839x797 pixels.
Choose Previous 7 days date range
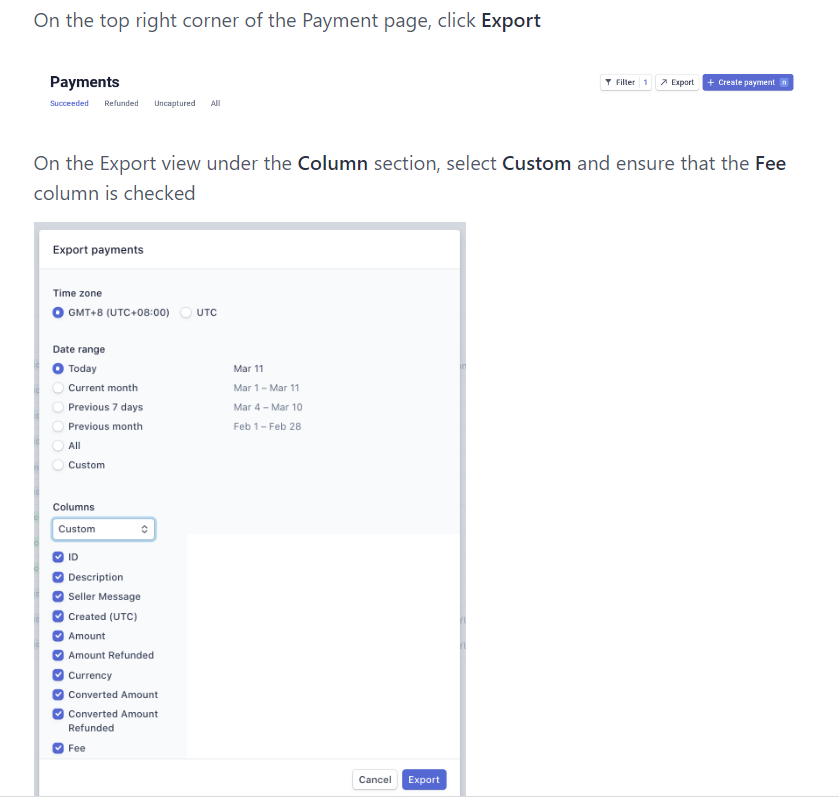(59, 407)
